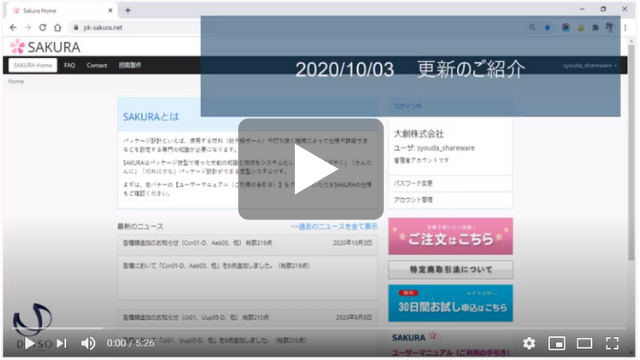This screenshot has width=640, height=360.
Task: Enter fullscreen mode
Action: (612, 343)
